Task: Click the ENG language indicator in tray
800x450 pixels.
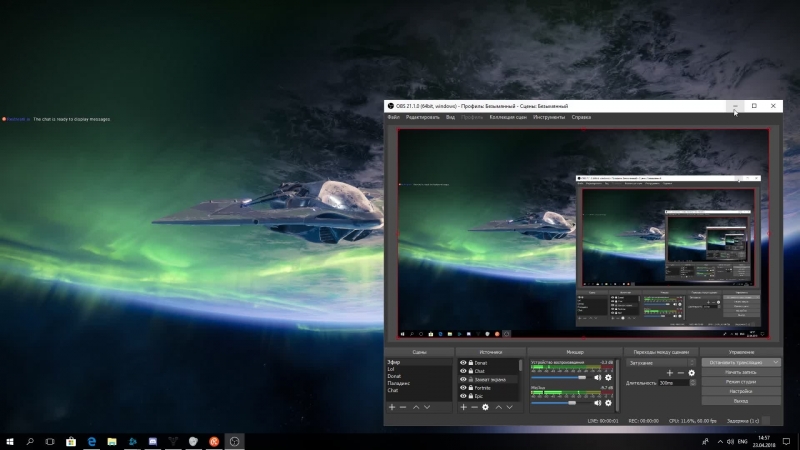Action: 742,441
